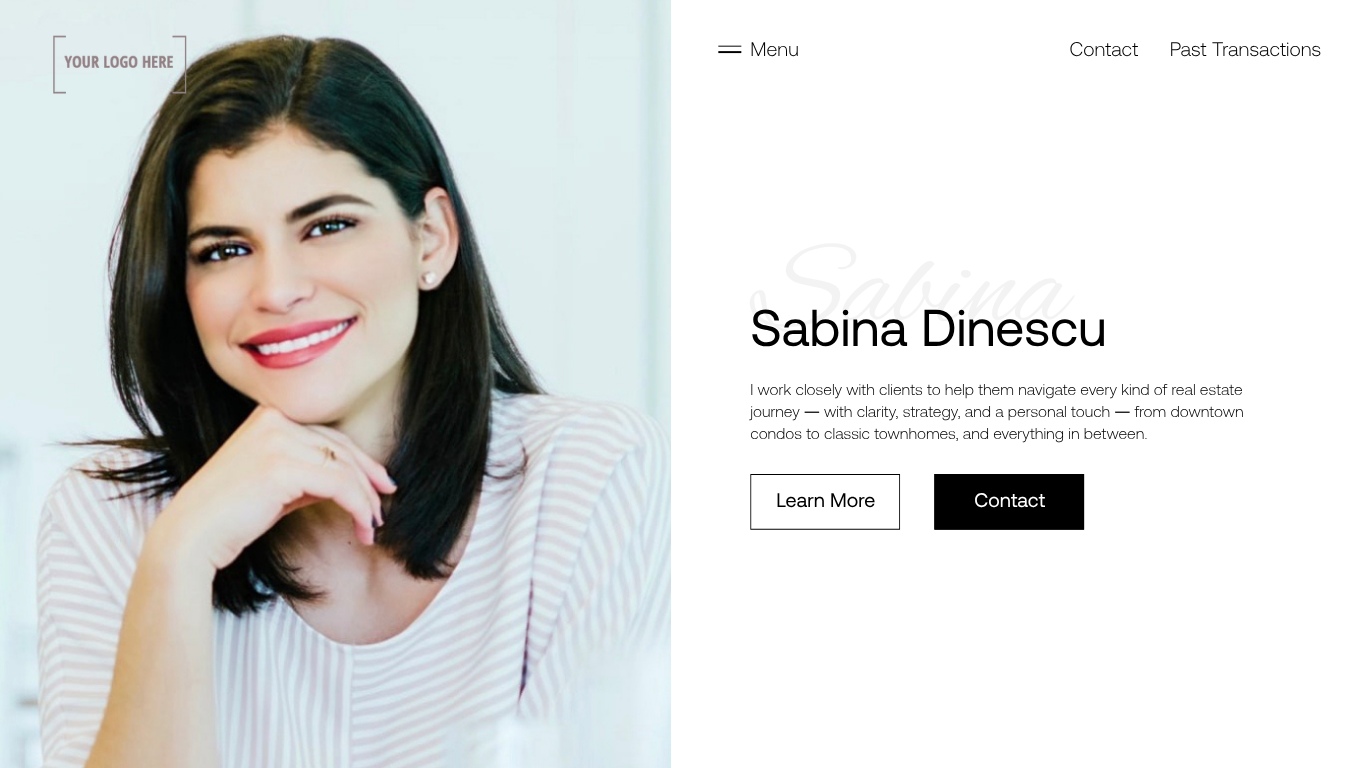Click the outlined Learn More button
Viewport: 1366px width, 768px height.
point(825,501)
